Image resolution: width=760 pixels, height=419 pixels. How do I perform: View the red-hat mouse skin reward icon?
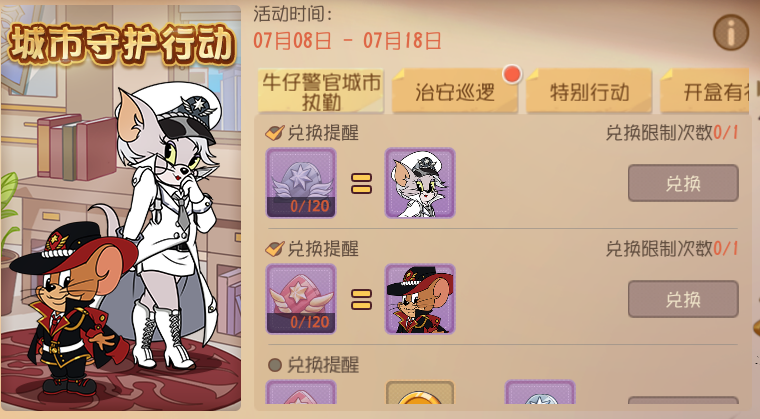click(x=420, y=299)
